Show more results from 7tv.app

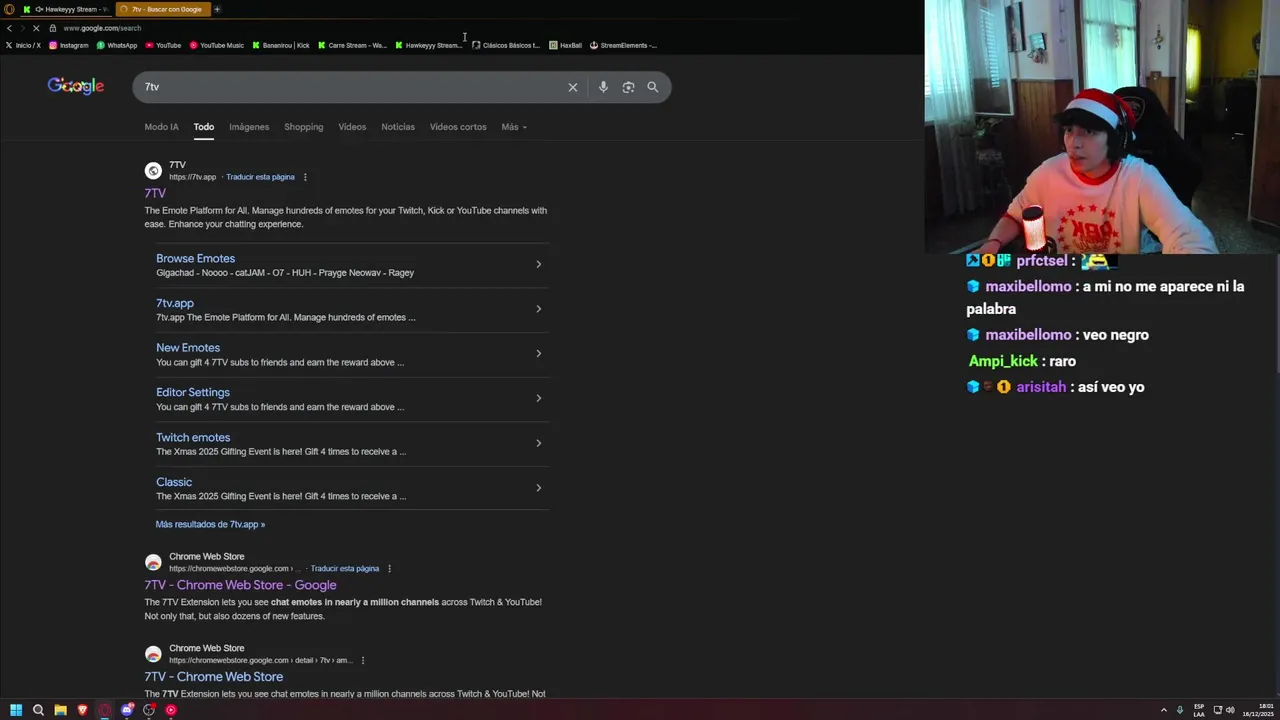(x=210, y=524)
